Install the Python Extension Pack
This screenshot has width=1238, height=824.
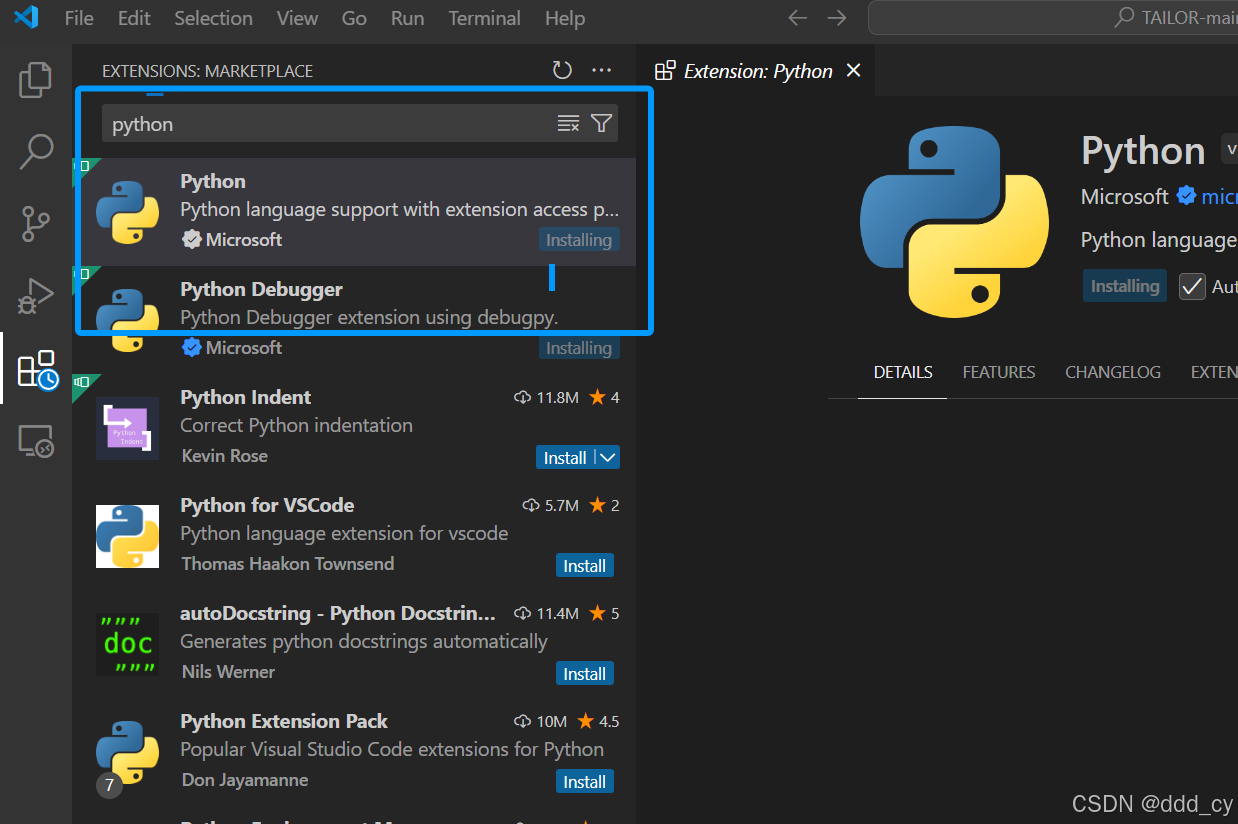point(585,781)
